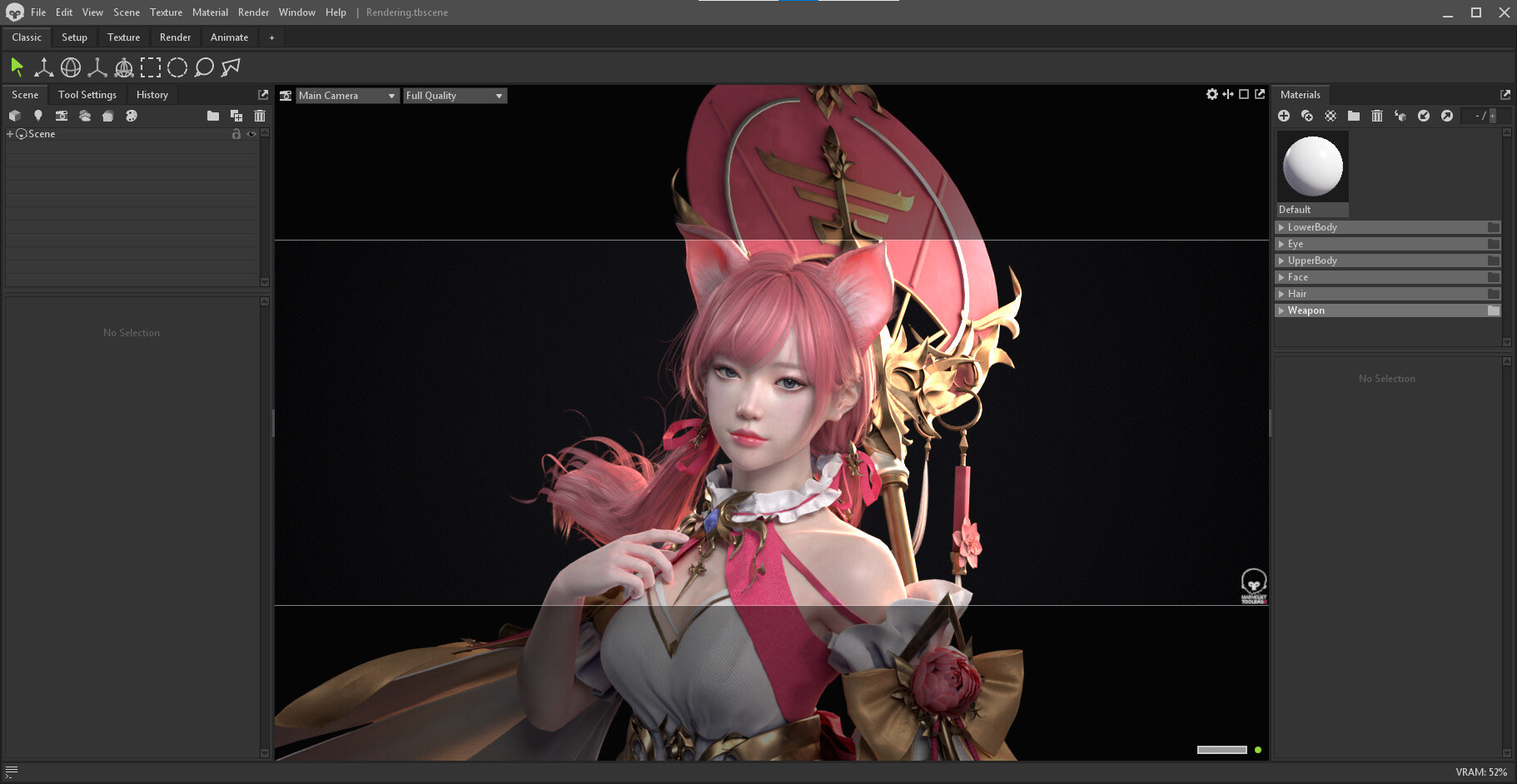
Task: Delete selected object in Scene panel
Action: [x=260, y=116]
